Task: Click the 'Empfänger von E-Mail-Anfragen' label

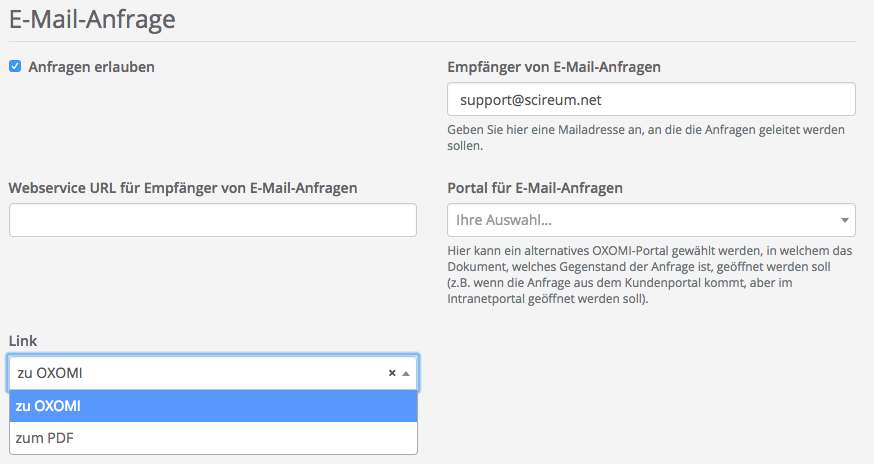Action: pos(553,67)
